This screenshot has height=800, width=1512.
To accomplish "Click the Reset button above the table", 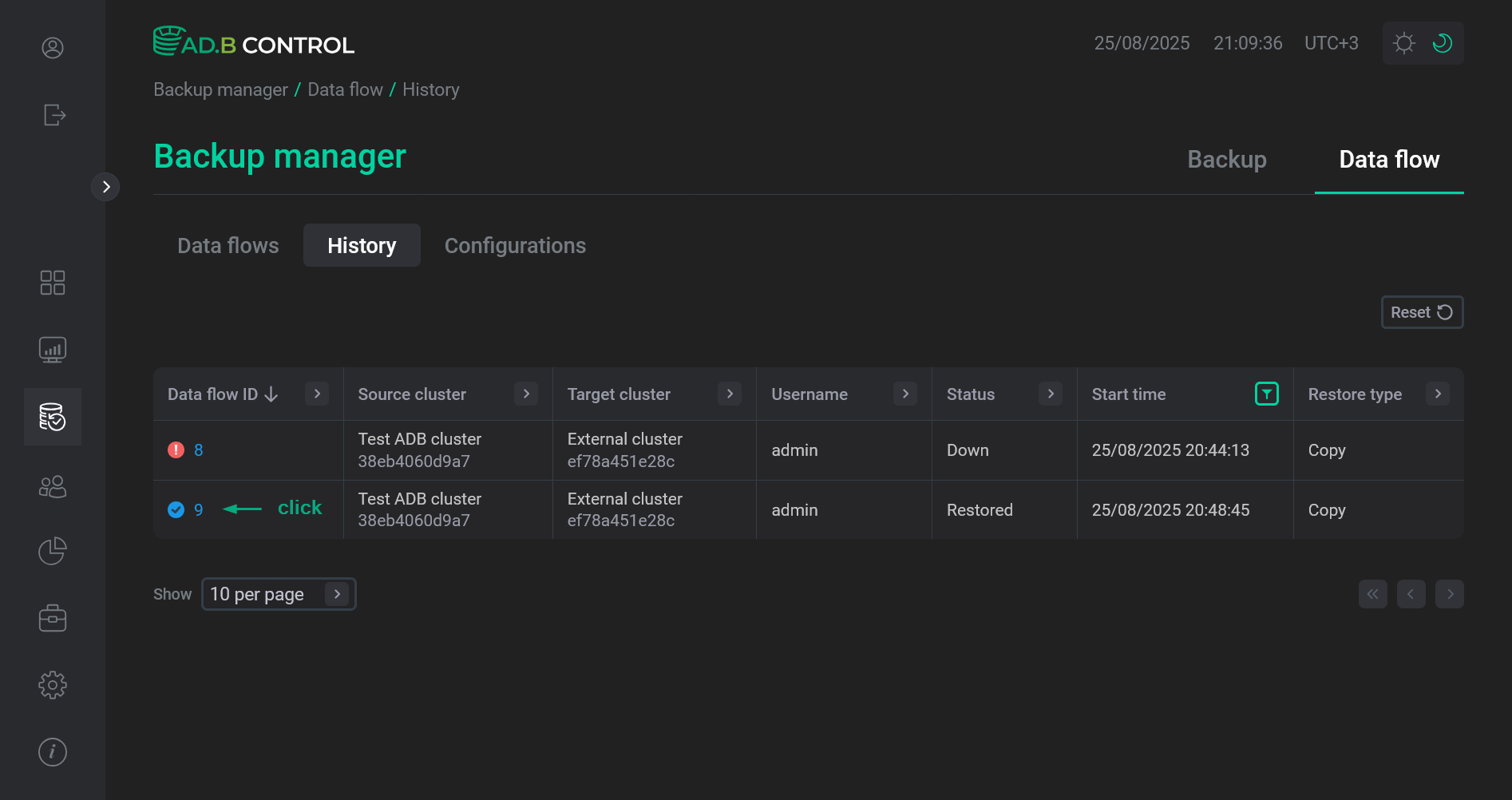I will [x=1422, y=312].
